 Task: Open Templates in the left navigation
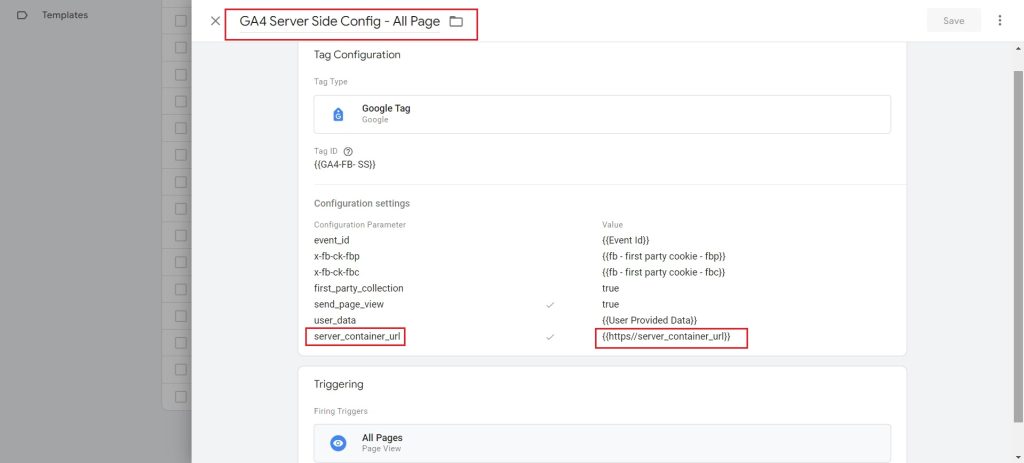[x=65, y=15]
